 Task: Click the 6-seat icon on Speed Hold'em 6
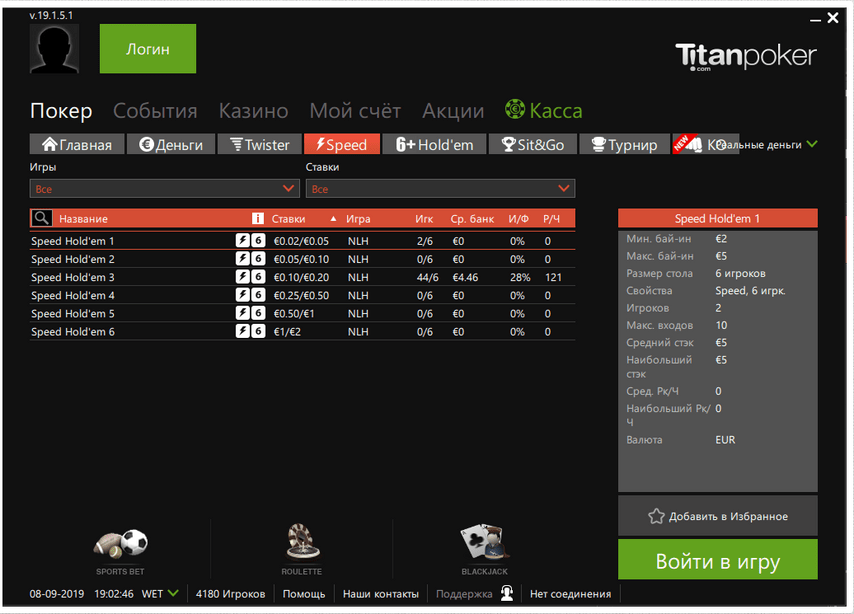coord(258,331)
